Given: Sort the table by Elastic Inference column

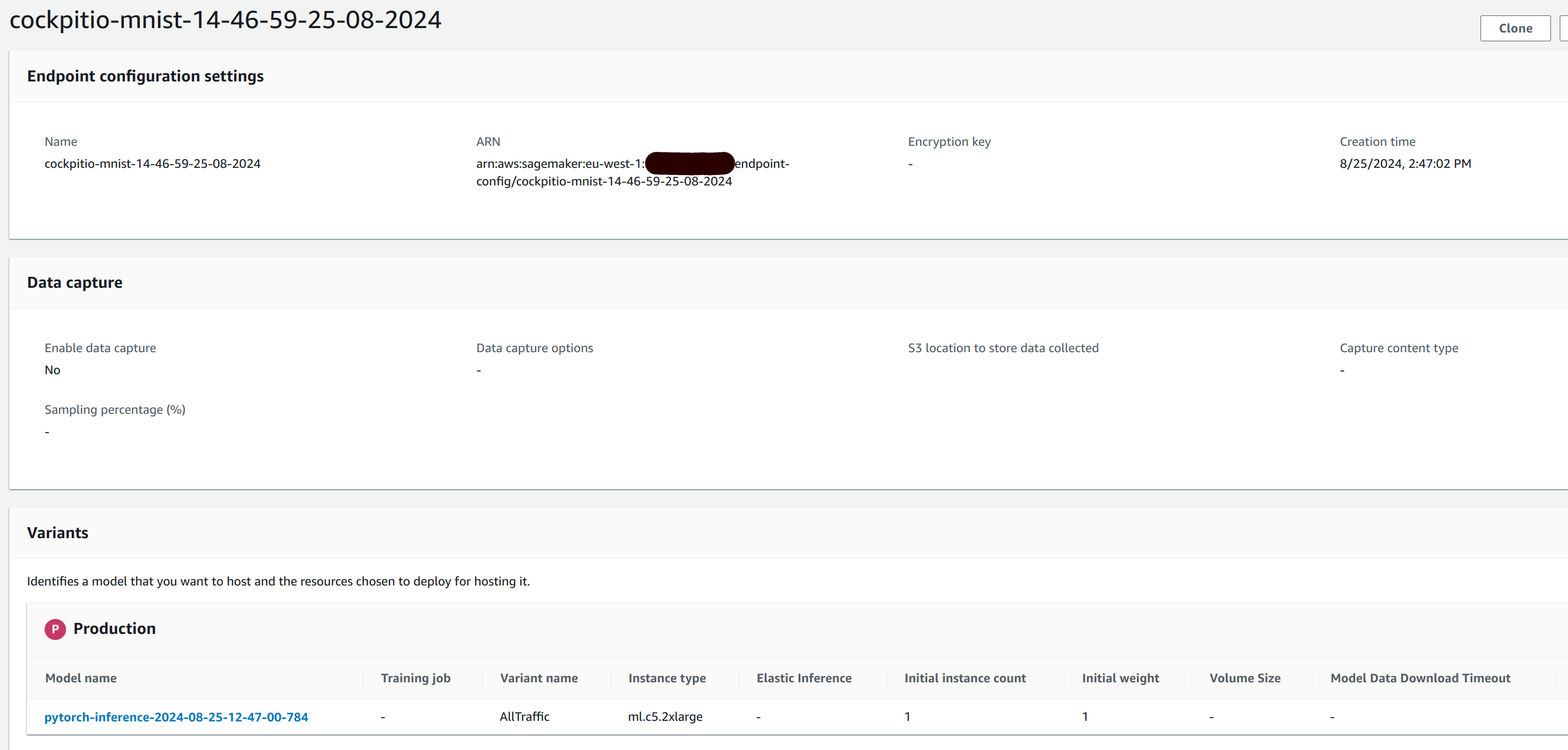Looking at the screenshot, I should [x=804, y=677].
